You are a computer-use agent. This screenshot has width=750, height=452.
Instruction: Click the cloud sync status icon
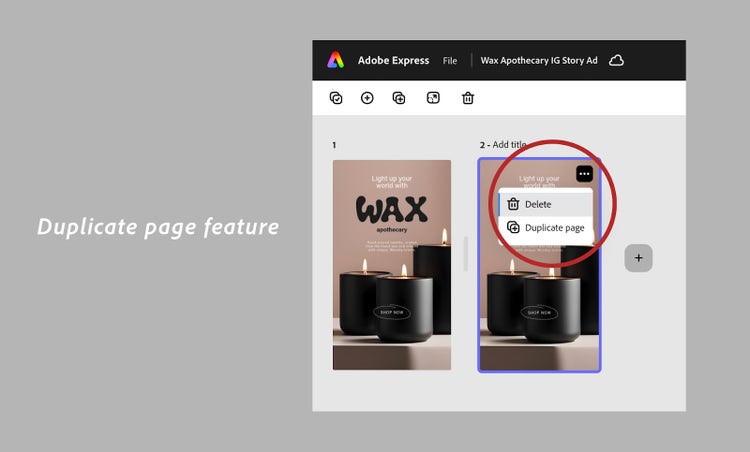click(x=616, y=60)
